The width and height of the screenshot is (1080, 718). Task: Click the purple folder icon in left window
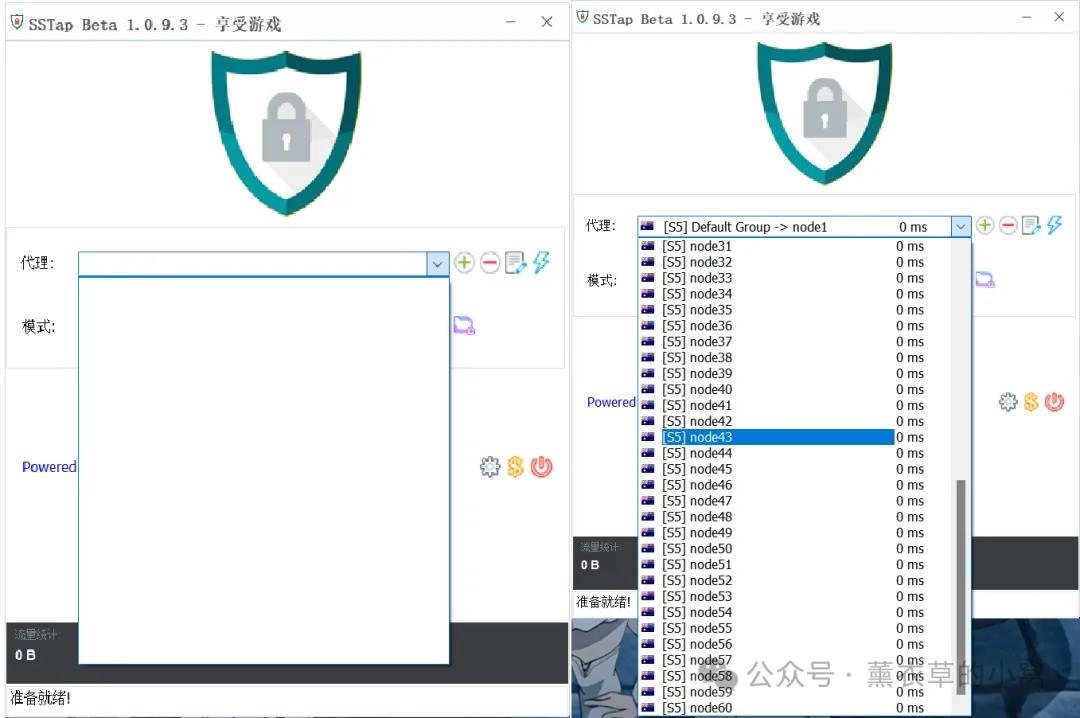(x=464, y=325)
